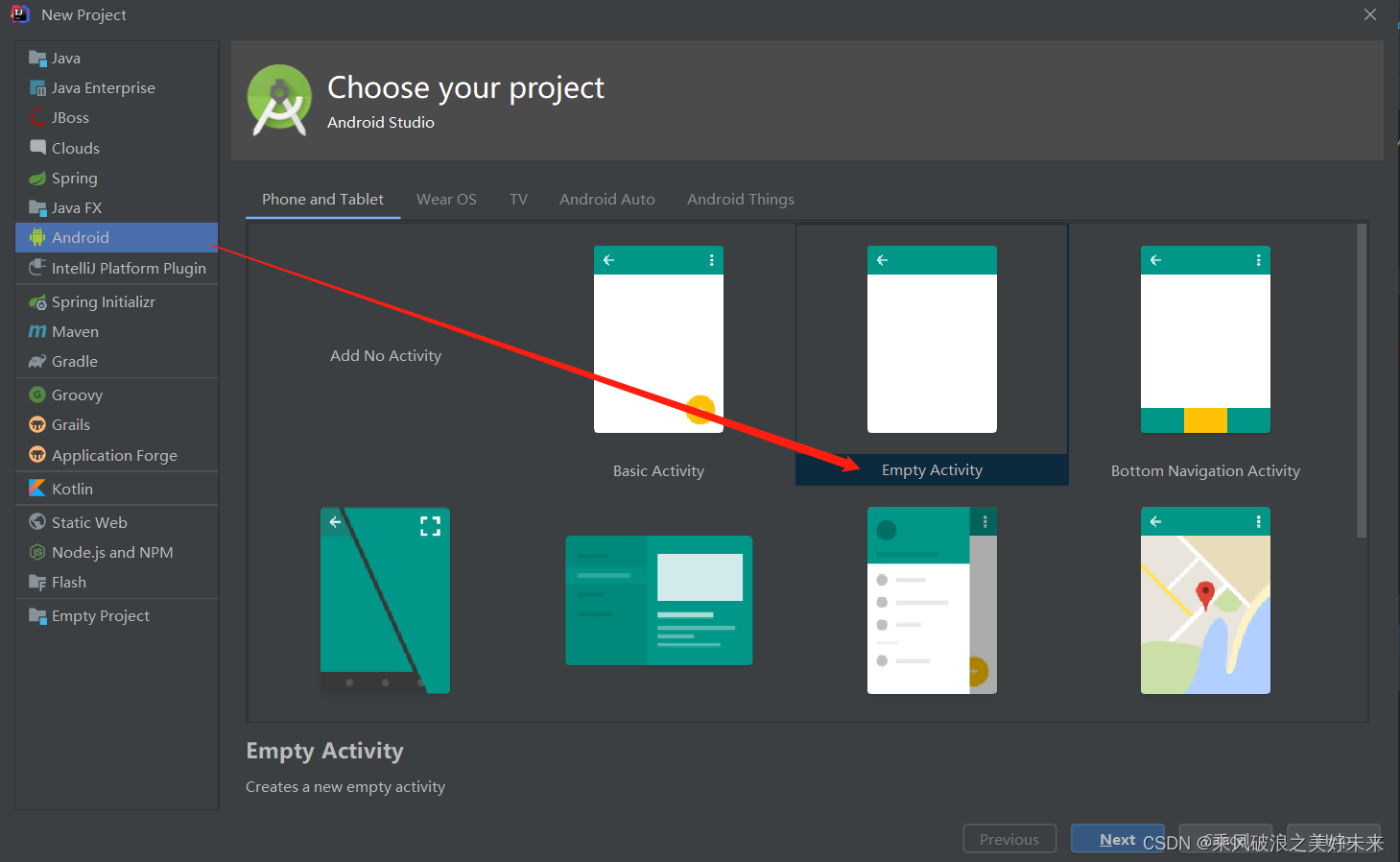The width and height of the screenshot is (1400, 862).
Task: Open the Android Auto tab
Action: tap(607, 200)
